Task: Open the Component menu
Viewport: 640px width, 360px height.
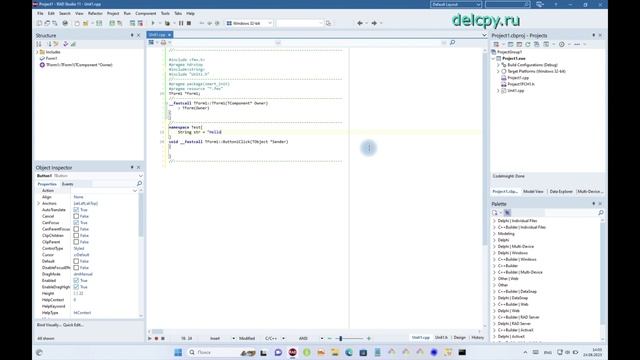Action: [x=145, y=13]
